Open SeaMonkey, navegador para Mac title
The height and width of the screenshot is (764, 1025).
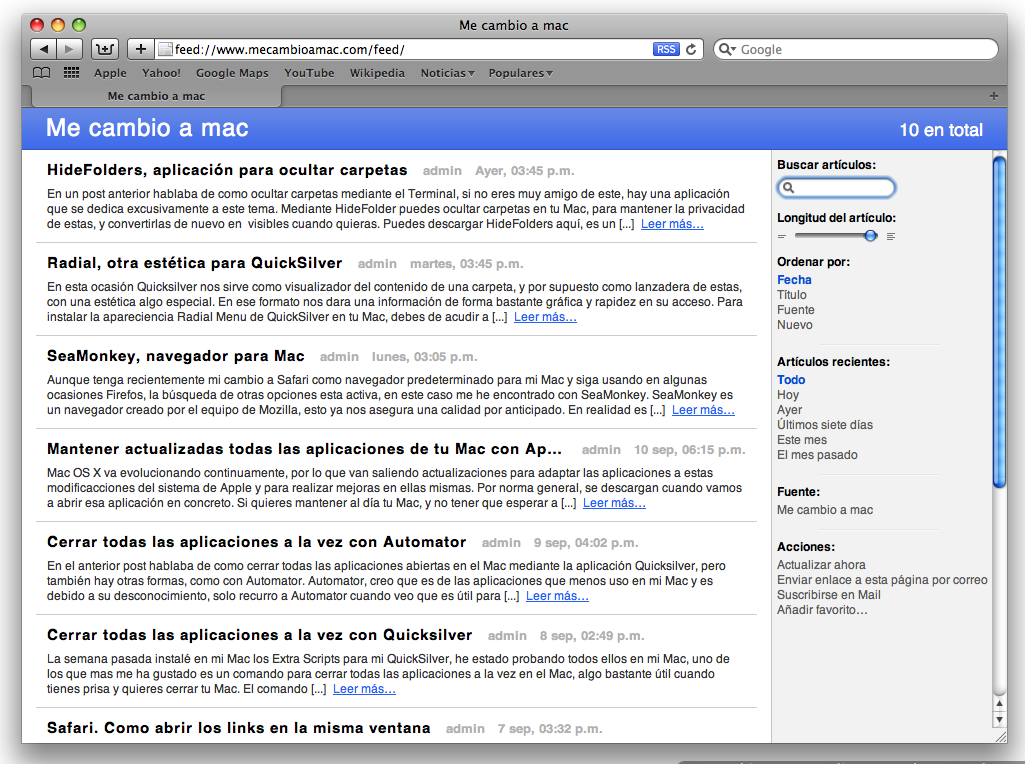pyautogui.click(x=175, y=356)
